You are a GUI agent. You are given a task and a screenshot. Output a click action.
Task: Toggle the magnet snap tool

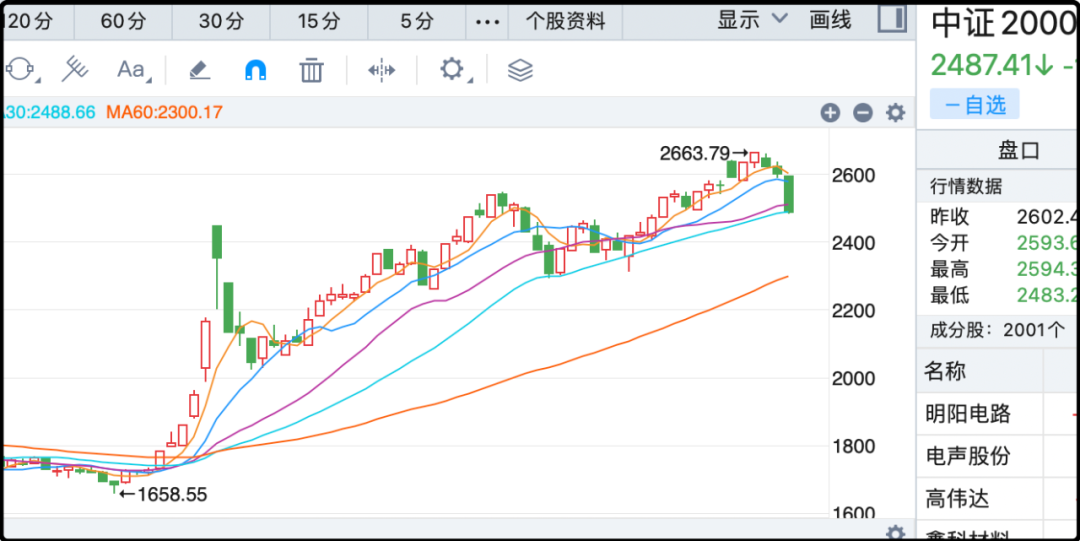click(x=256, y=69)
